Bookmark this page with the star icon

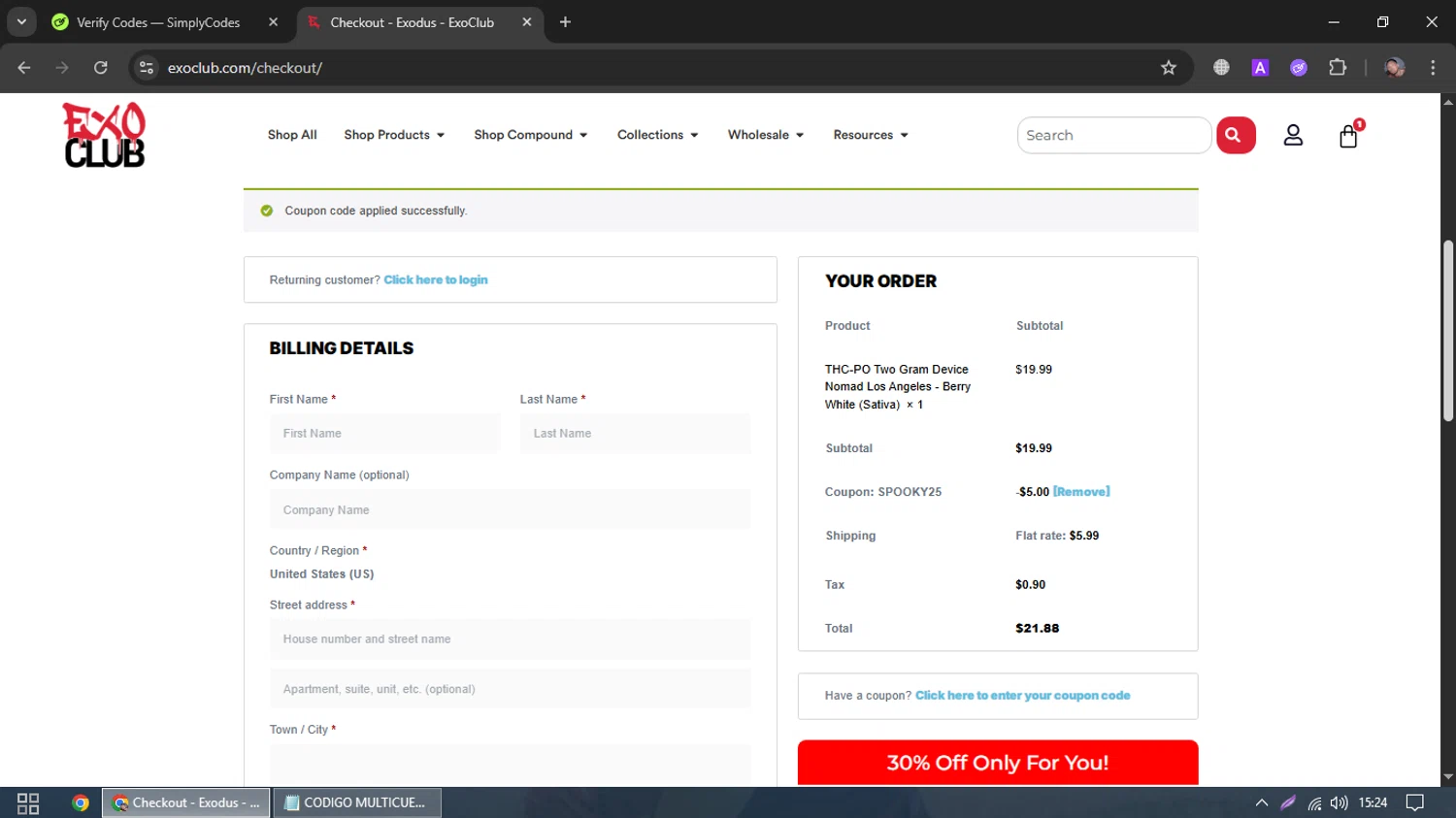pyautogui.click(x=1169, y=68)
